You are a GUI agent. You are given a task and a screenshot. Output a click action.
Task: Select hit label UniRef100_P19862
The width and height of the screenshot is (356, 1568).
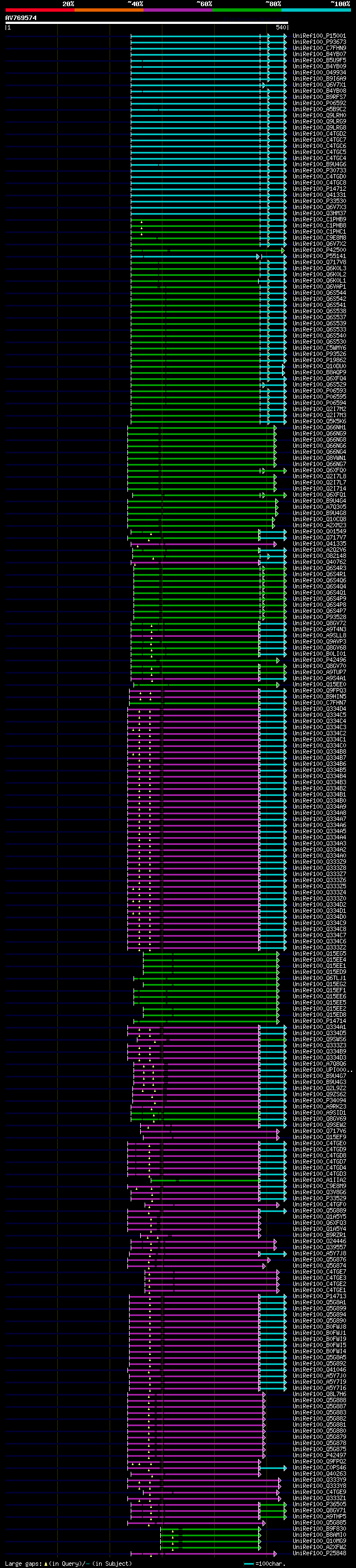tap(319, 360)
